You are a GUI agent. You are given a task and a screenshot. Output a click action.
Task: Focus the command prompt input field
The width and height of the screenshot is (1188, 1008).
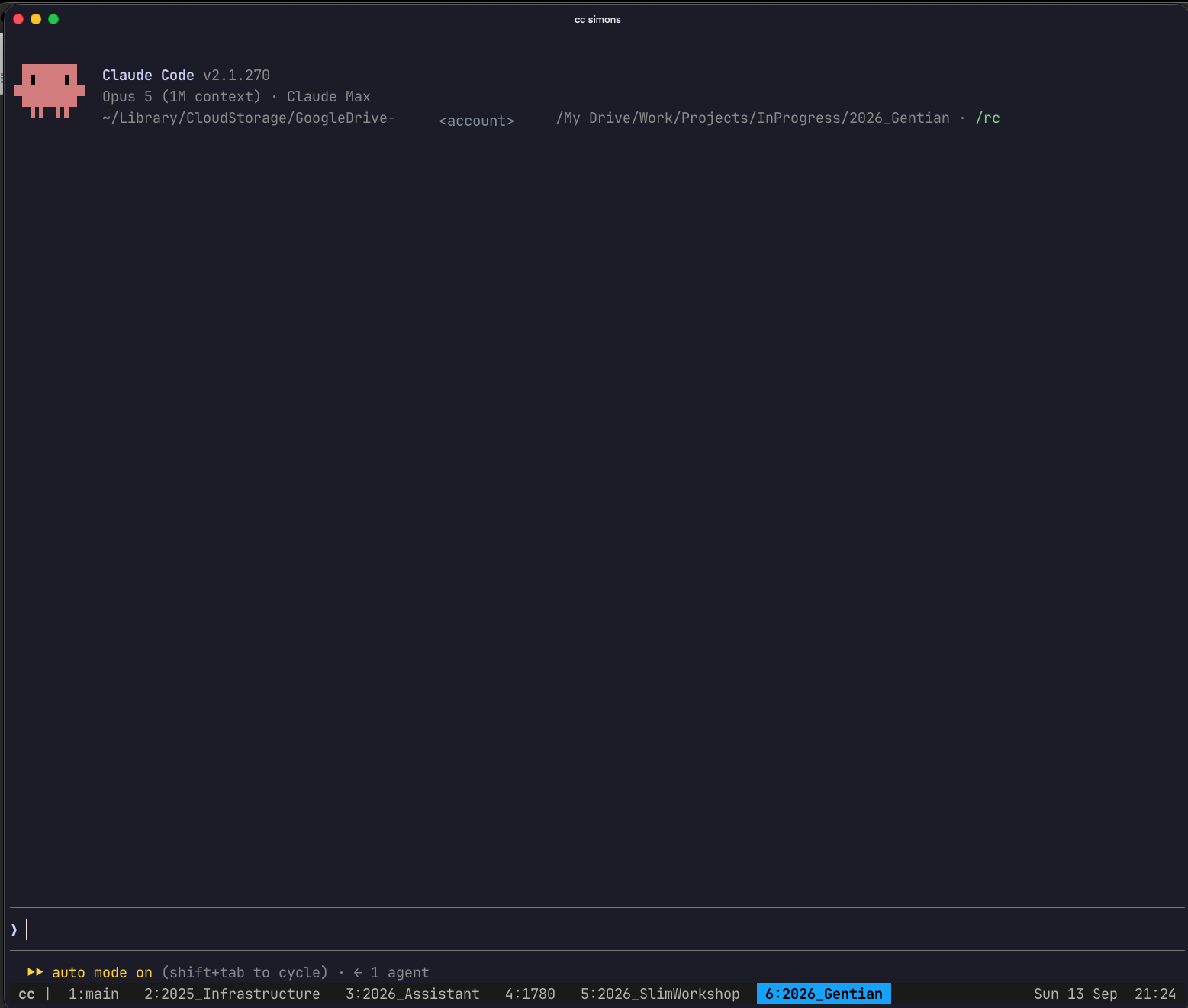pos(597,929)
